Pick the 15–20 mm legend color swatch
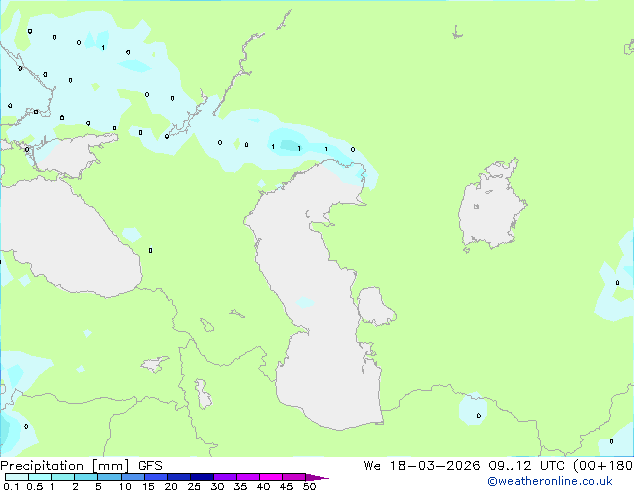 [156, 477]
